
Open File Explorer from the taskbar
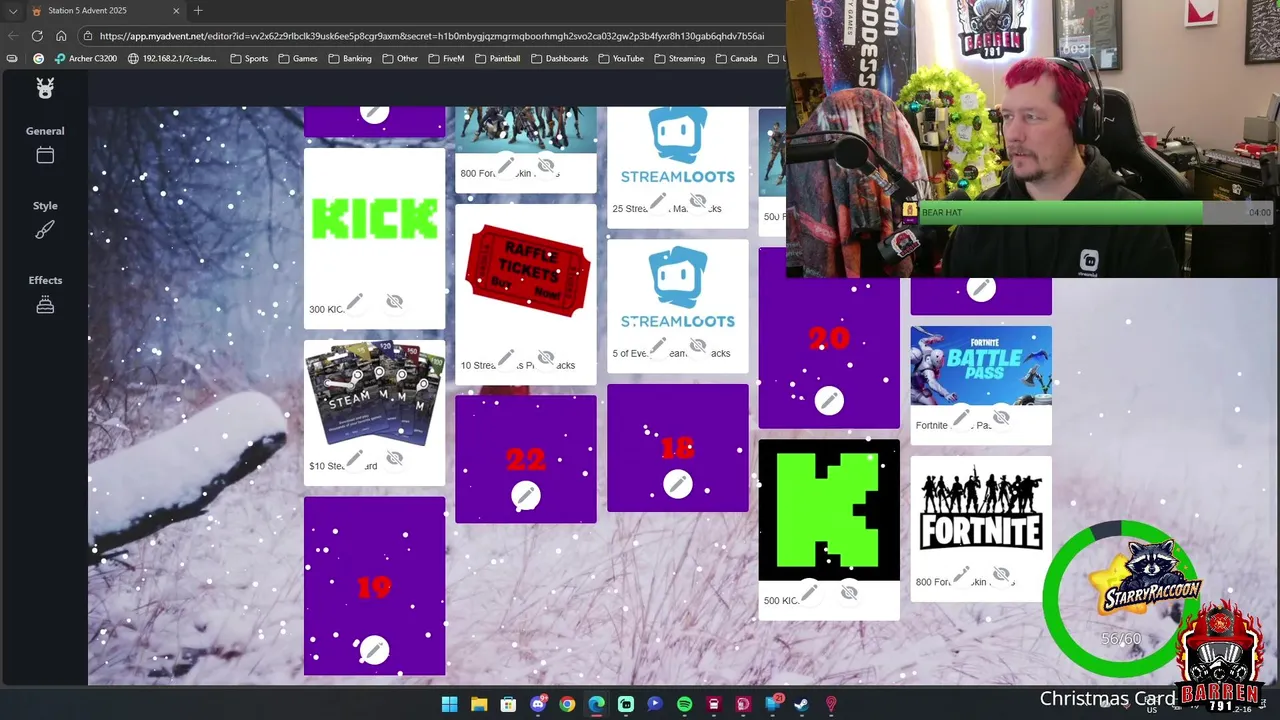coord(479,704)
